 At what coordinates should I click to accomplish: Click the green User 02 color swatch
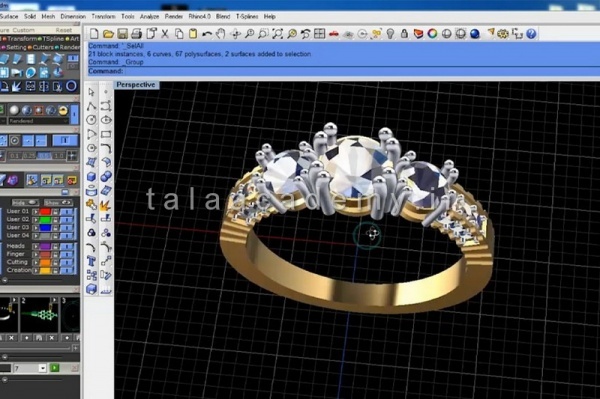[x=45, y=220]
